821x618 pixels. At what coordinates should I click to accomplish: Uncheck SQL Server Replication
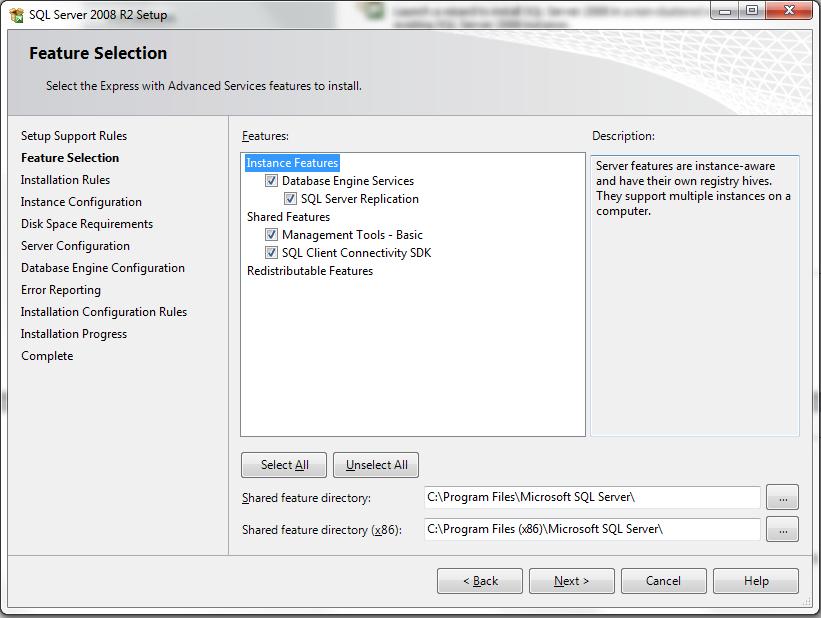[x=290, y=199]
